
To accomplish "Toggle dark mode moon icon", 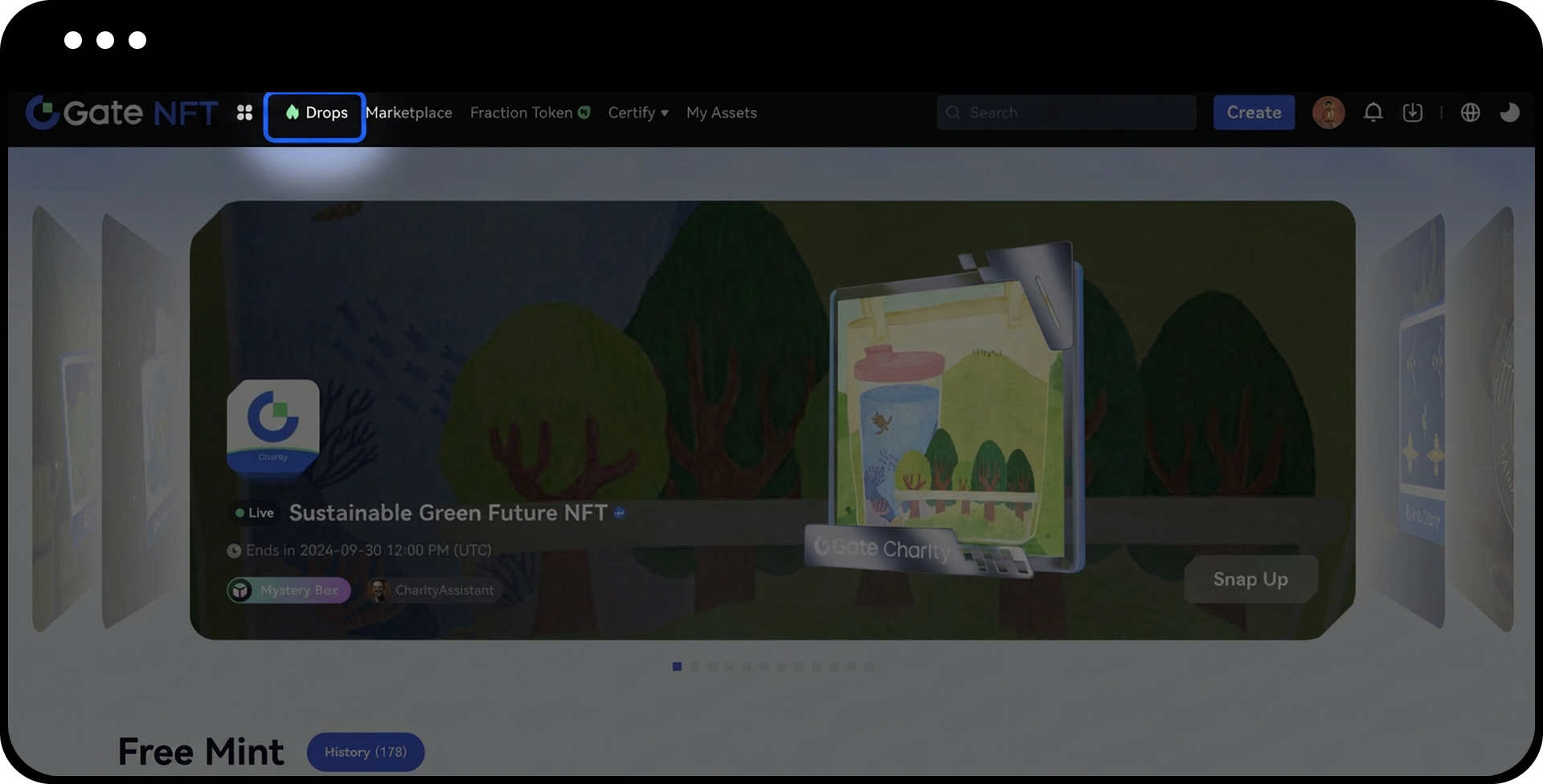I will pyautogui.click(x=1509, y=113).
